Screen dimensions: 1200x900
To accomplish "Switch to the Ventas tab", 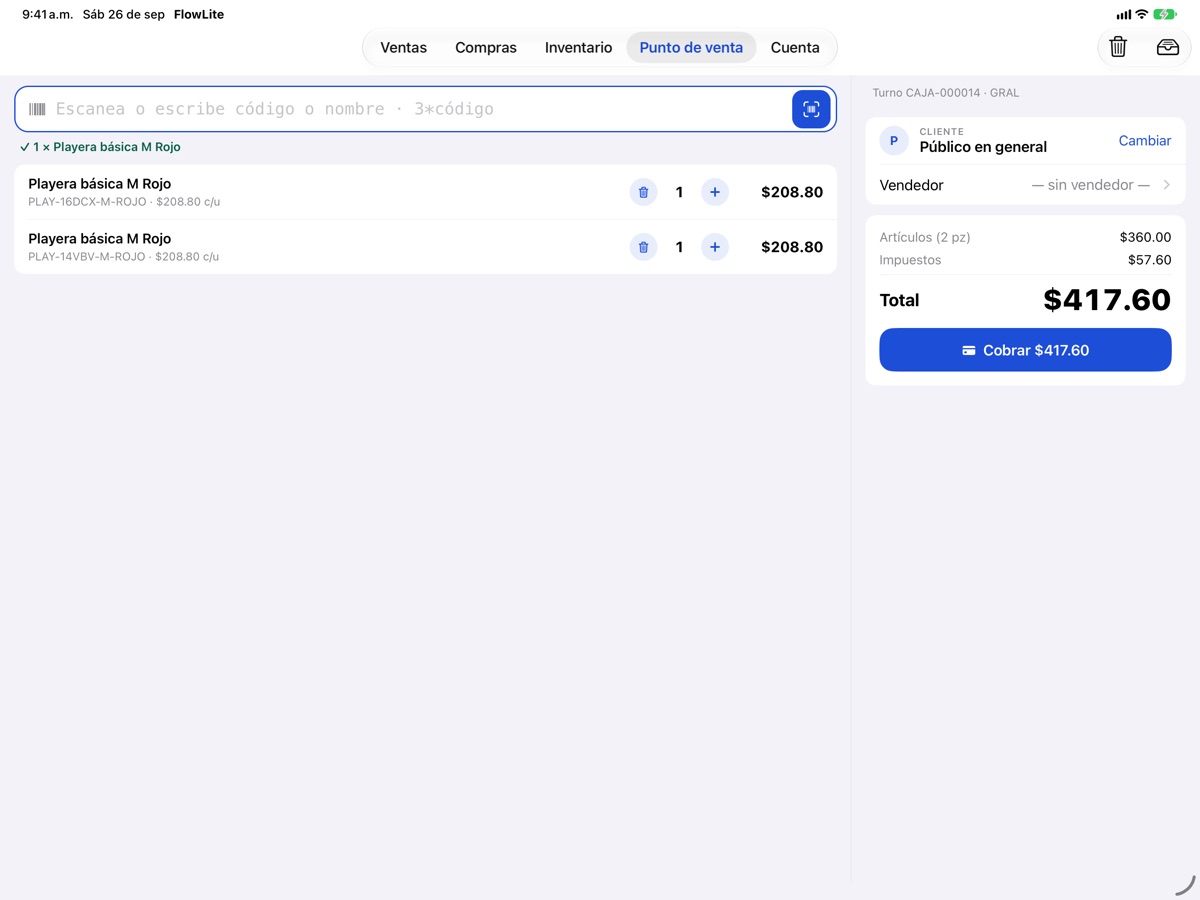I will (403, 48).
